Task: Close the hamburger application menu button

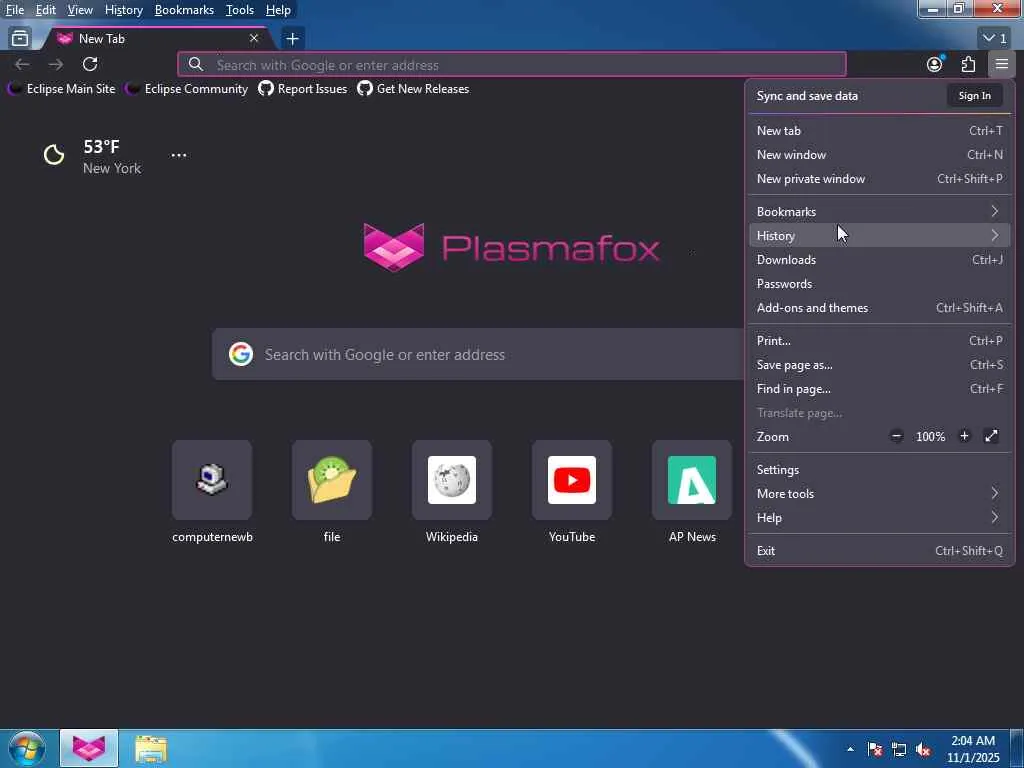Action: click(1002, 64)
